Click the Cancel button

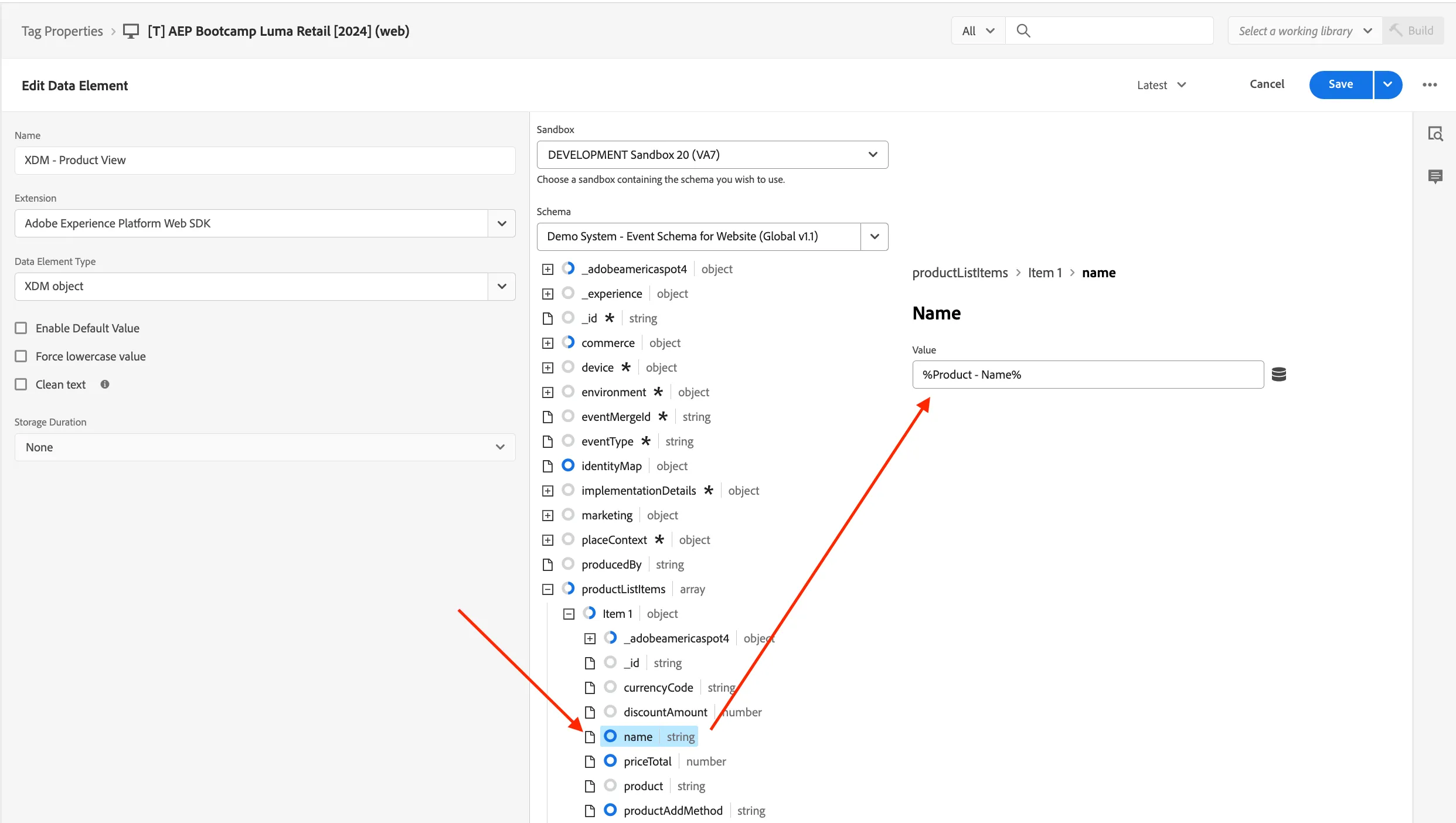pyautogui.click(x=1267, y=84)
